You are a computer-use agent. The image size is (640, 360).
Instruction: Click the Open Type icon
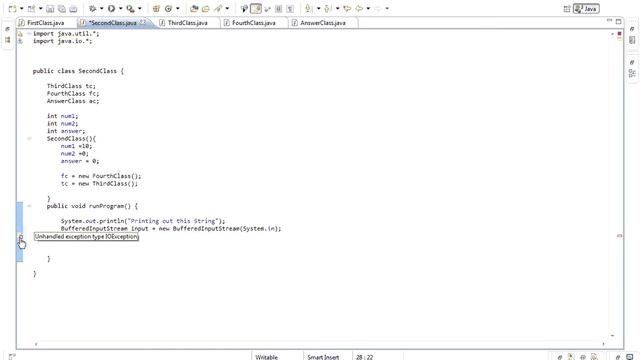(194, 9)
